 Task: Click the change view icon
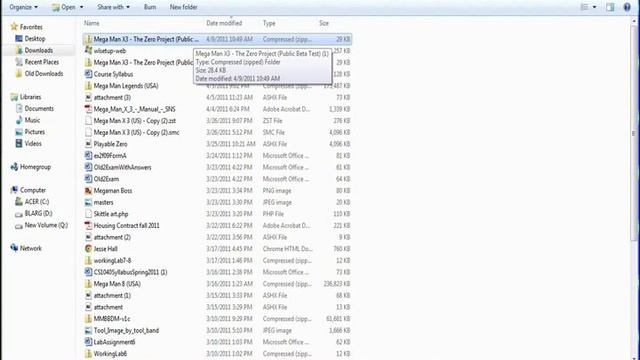[x=584, y=7]
